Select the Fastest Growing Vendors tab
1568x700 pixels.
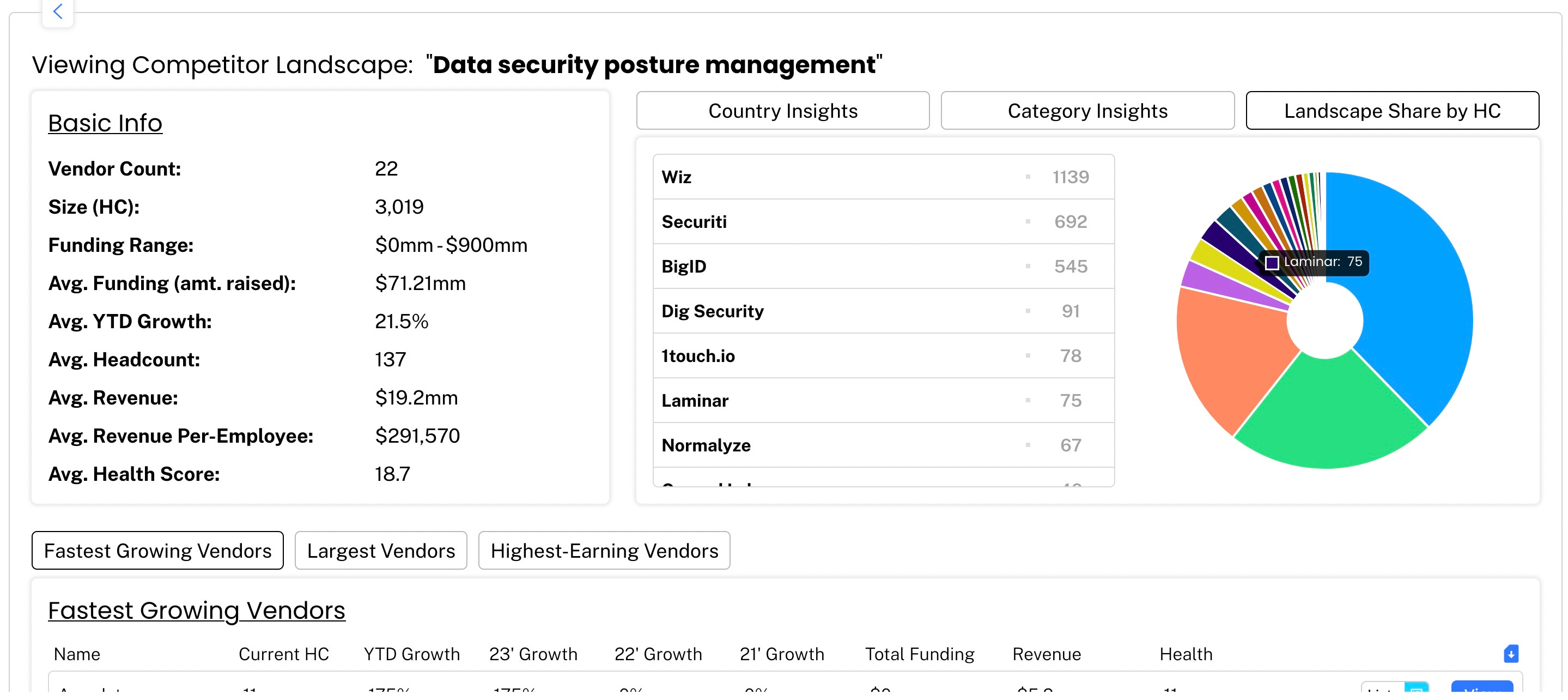157,551
